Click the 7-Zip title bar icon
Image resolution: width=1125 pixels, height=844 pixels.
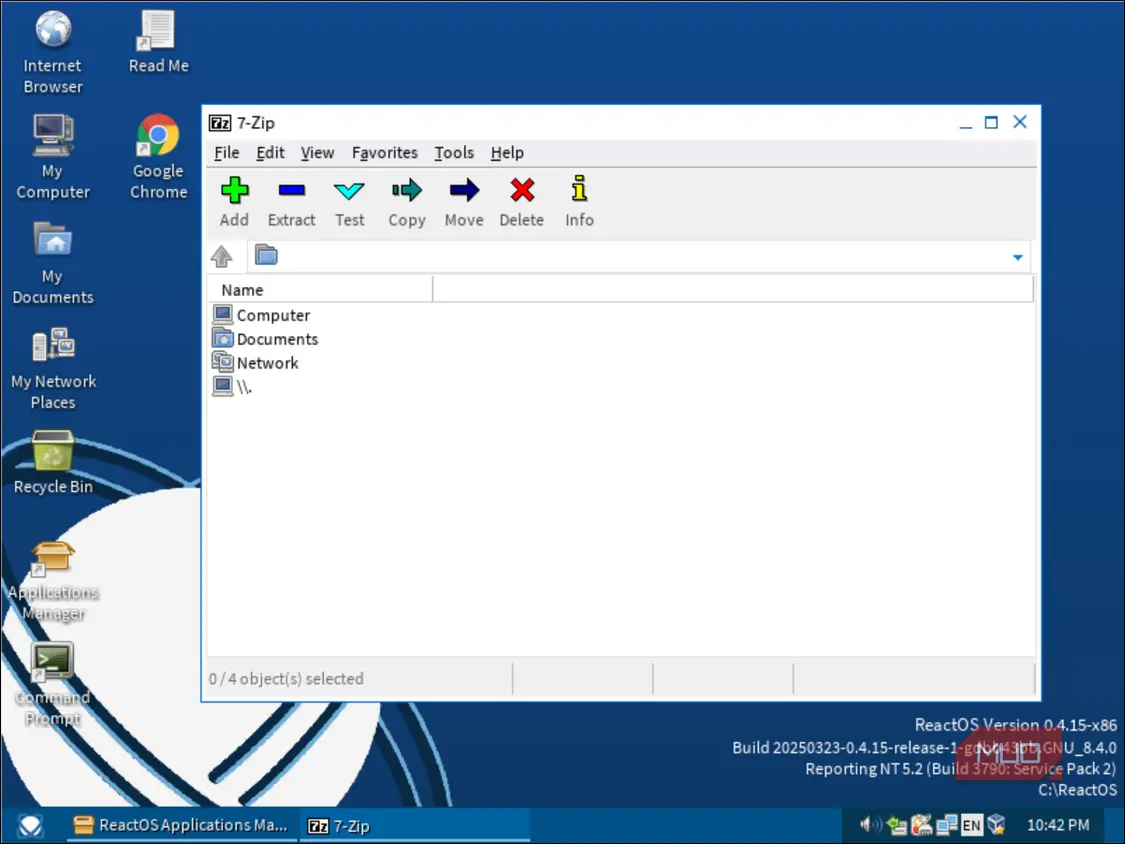[220, 123]
